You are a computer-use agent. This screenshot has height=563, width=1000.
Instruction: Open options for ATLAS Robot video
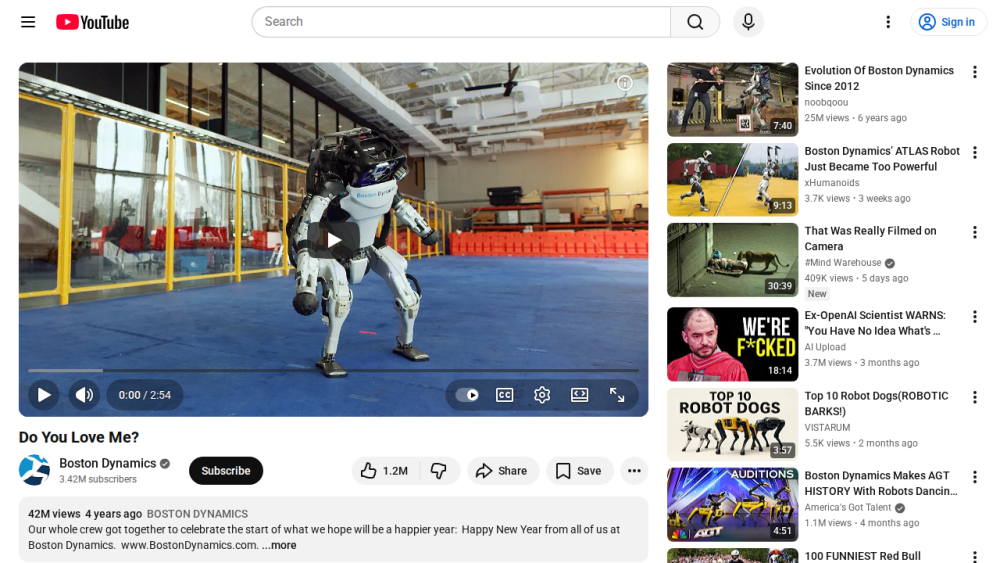(x=974, y=152)
